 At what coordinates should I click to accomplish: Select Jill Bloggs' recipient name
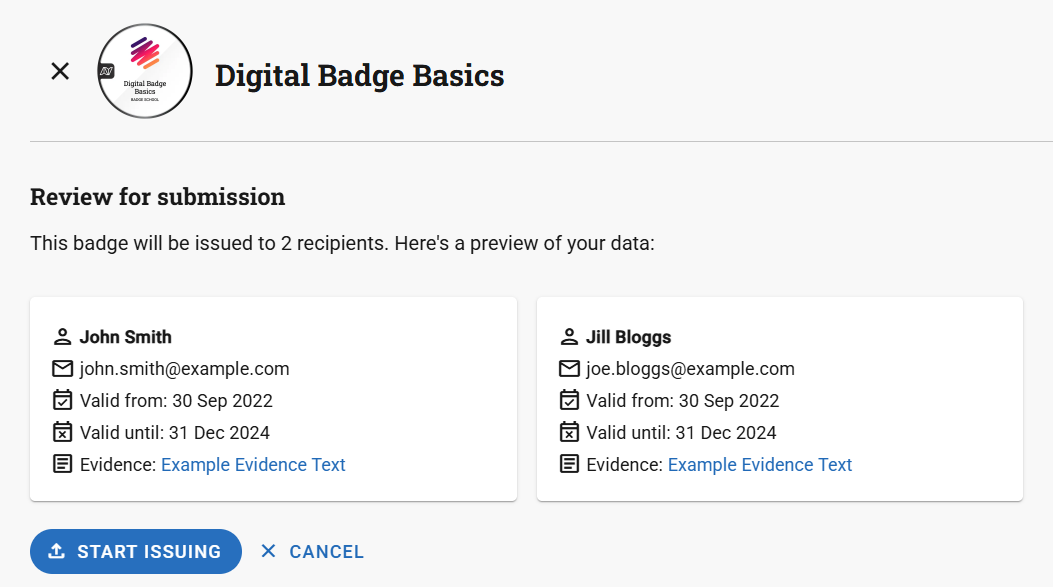click(629, 337)
